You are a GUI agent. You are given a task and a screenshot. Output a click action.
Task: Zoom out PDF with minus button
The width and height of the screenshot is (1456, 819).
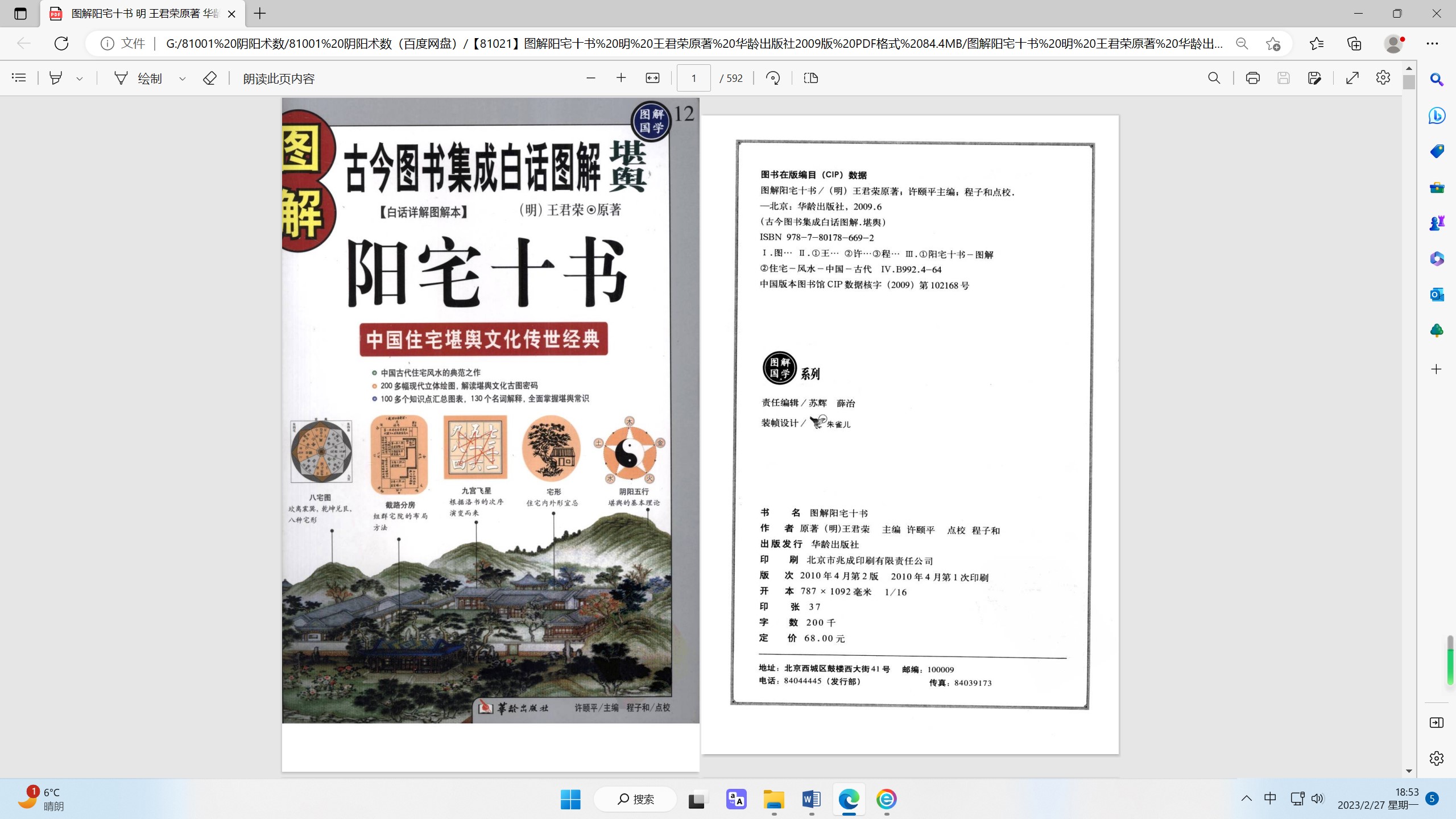590,78
